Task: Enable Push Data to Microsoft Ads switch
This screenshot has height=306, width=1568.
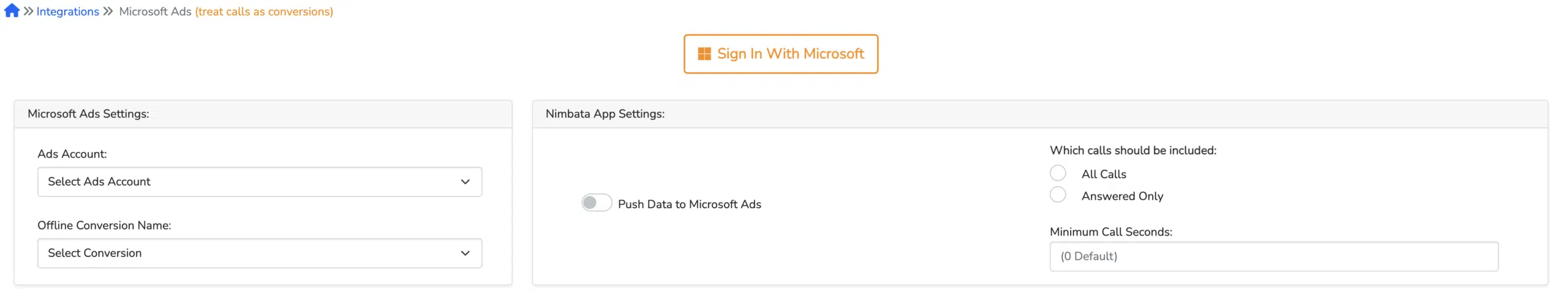Action: 596,203
